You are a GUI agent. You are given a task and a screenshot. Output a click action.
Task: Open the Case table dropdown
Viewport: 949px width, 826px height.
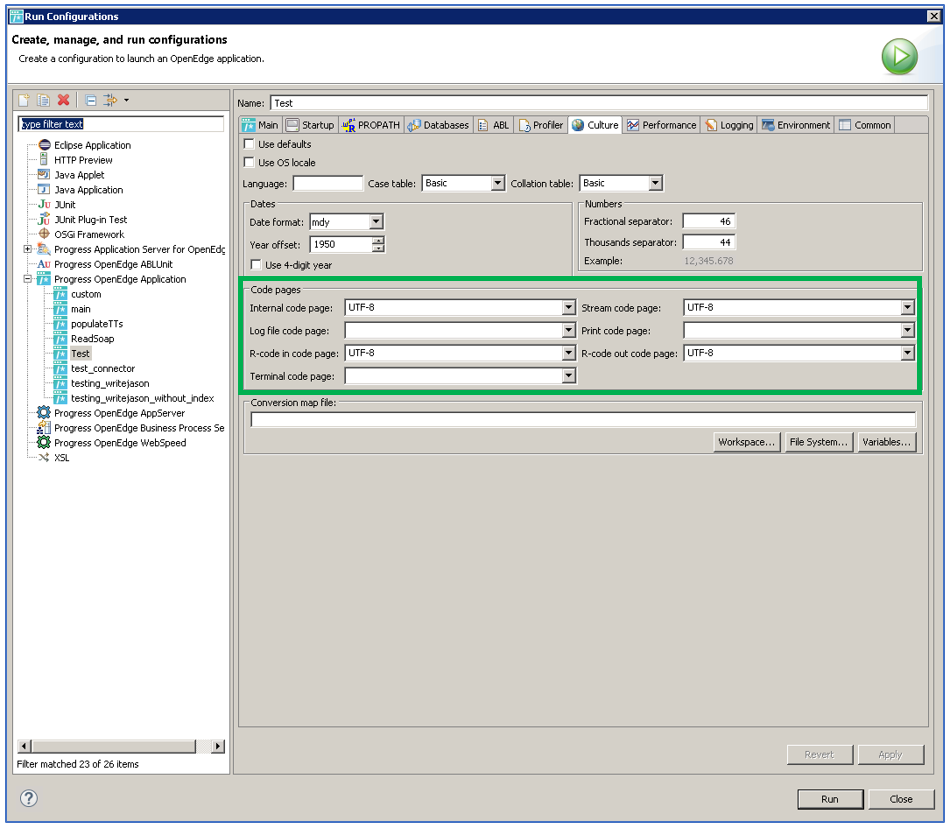click(x=497, y=183)
